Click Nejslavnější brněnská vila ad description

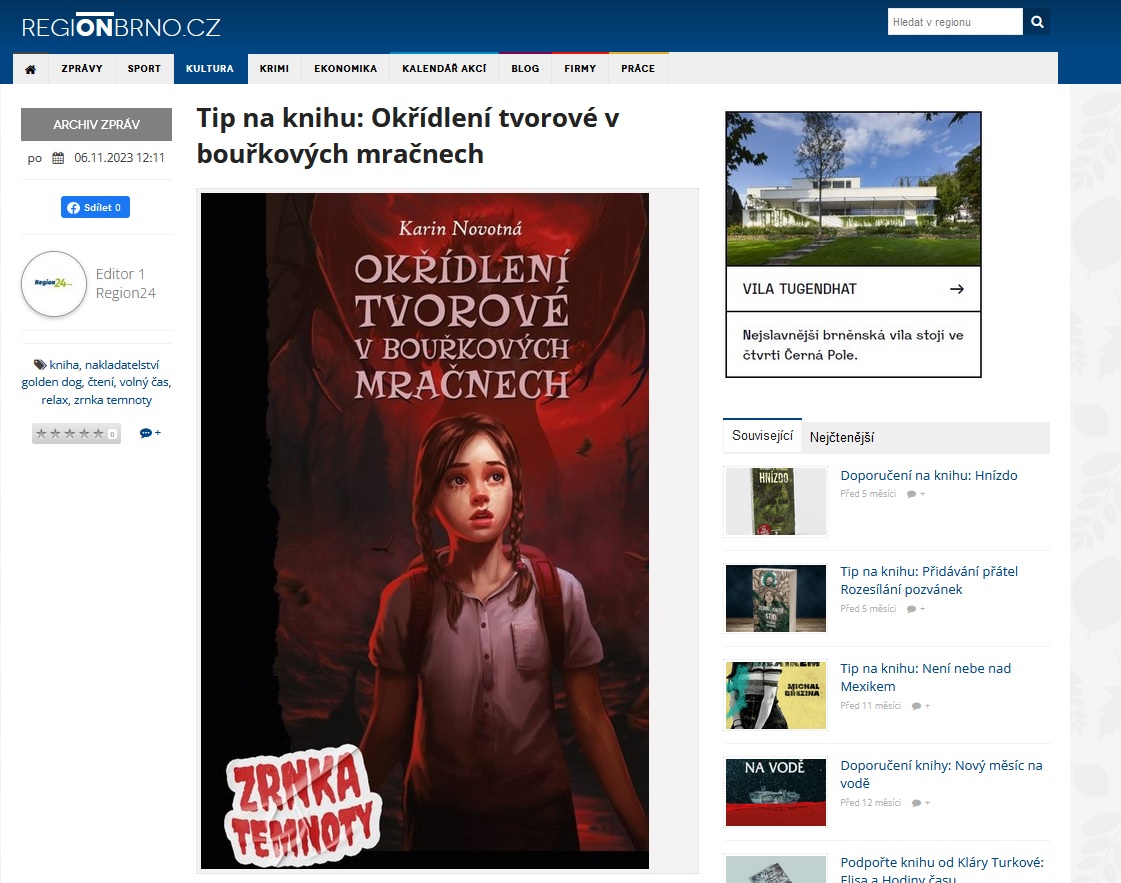coord(853,345)
